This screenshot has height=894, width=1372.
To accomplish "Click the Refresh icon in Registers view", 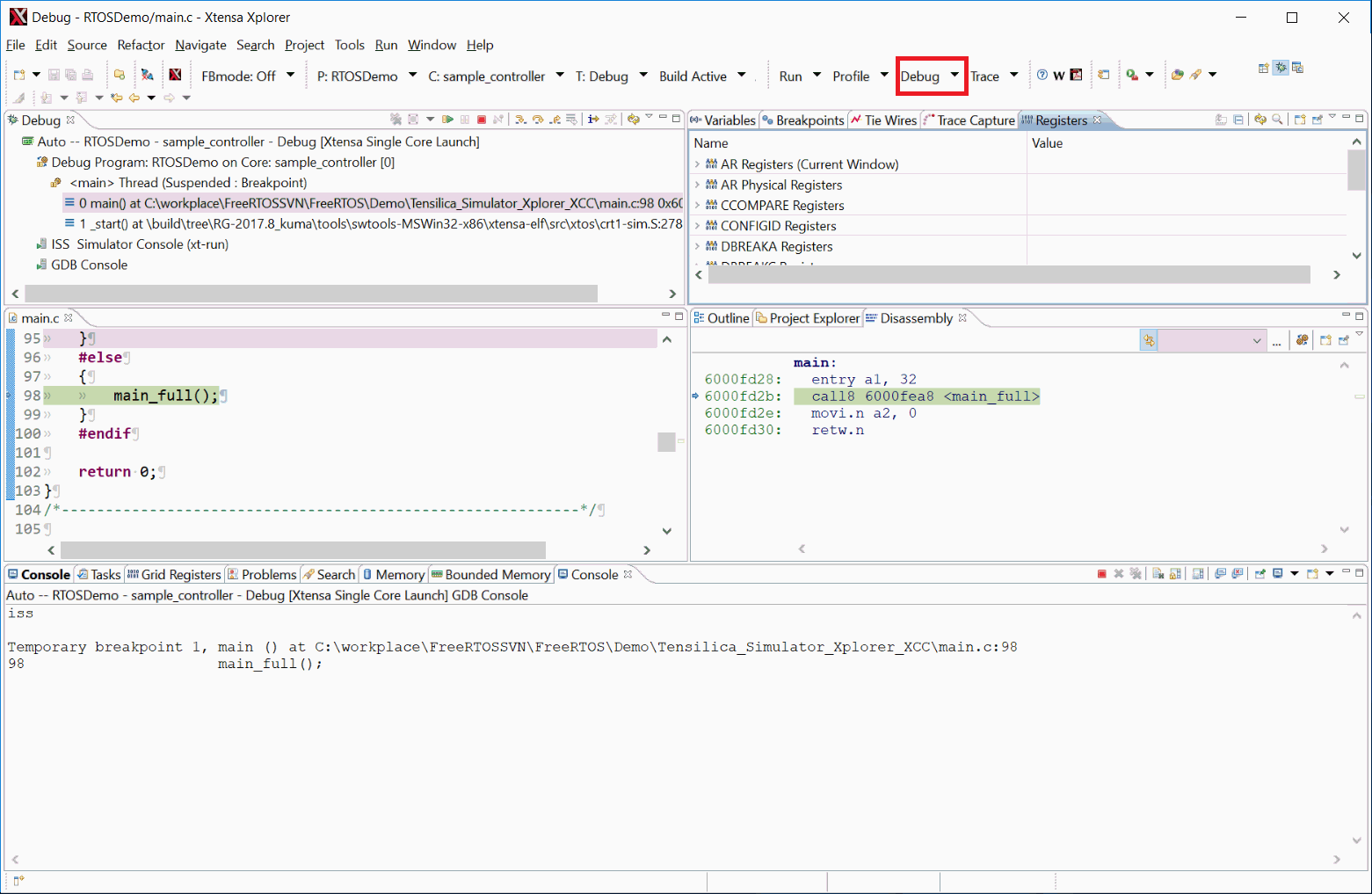I will click(x=1260, y=120).
